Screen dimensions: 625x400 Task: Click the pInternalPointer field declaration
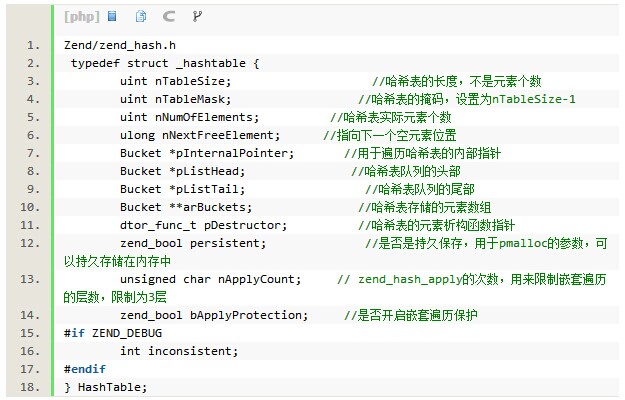point(207,153)
